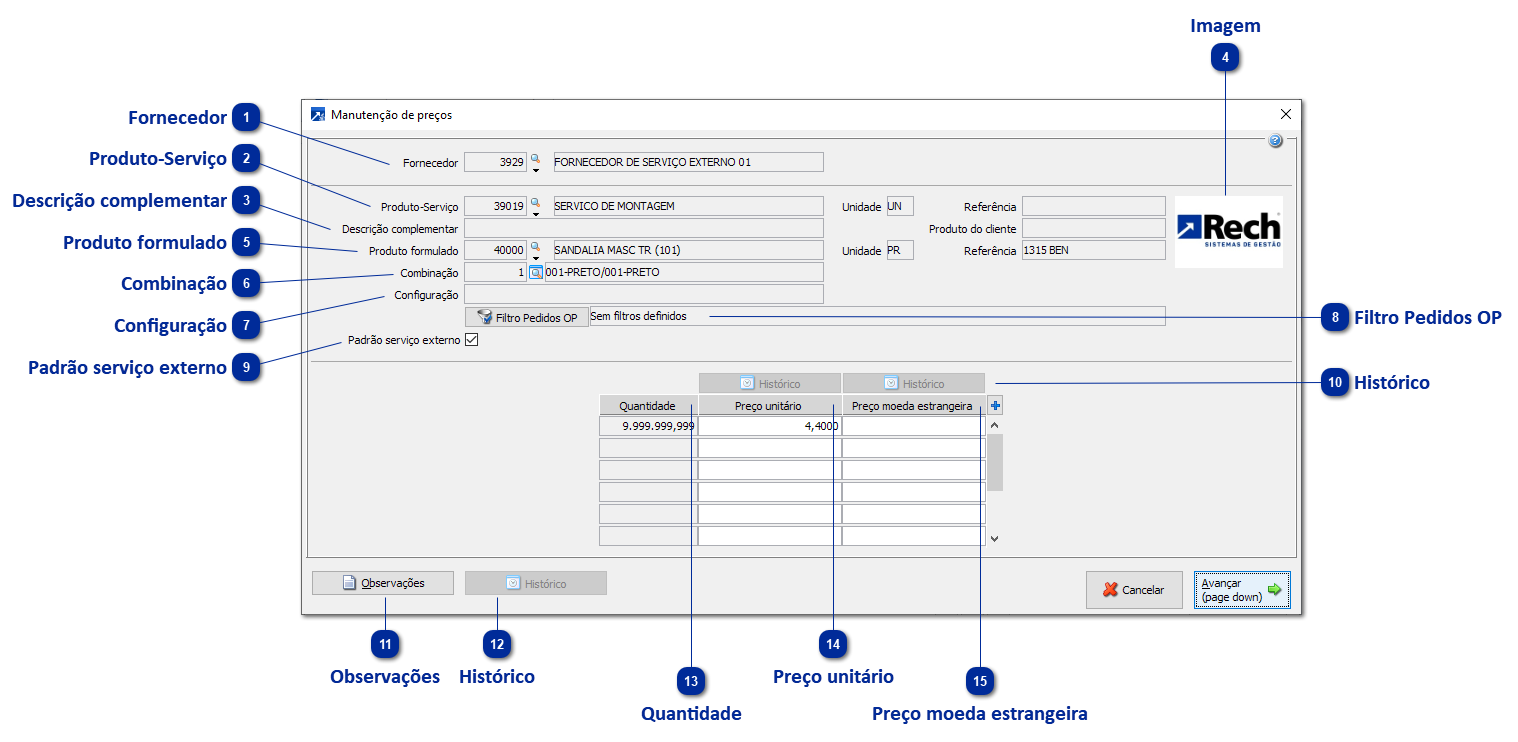Click the Descrição complementar input field
Viewport: 1518px width, 742px height.
click(644, 228)
